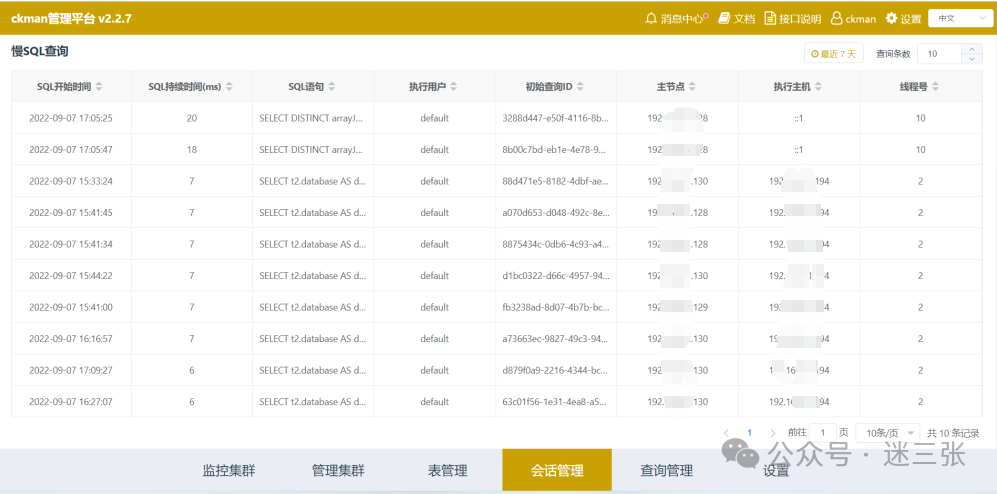Click ckman管理平台 v2.2.7 title
This screenshot has height=494, width=997.
pyautogui.click(x=71, y=18)
